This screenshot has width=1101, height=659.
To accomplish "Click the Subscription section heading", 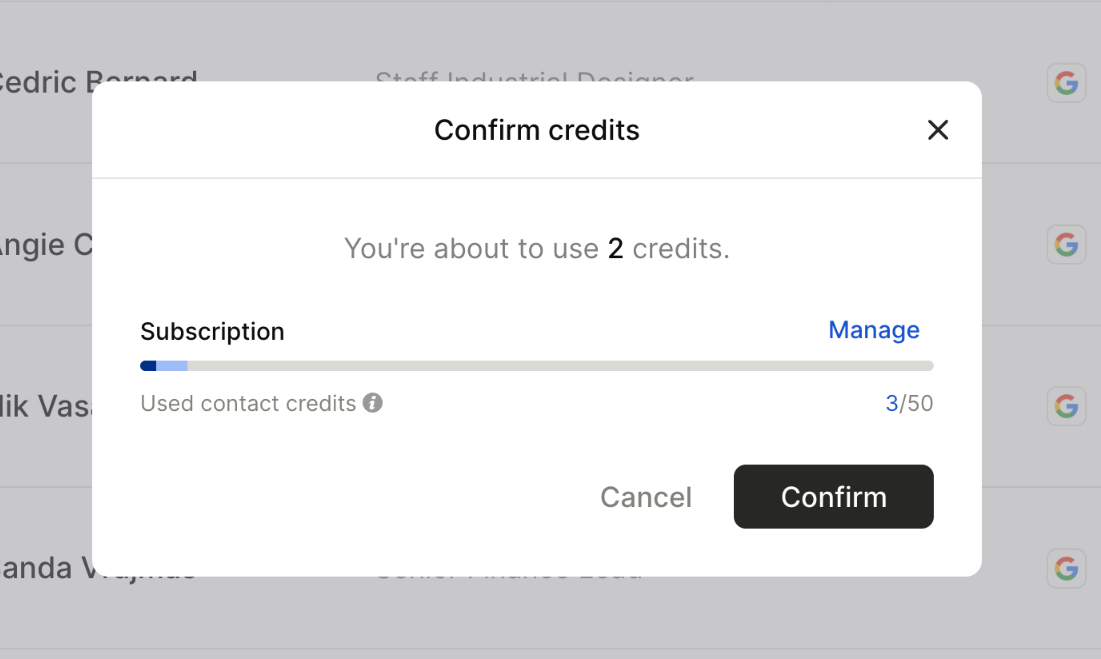I will pos(212,331).
